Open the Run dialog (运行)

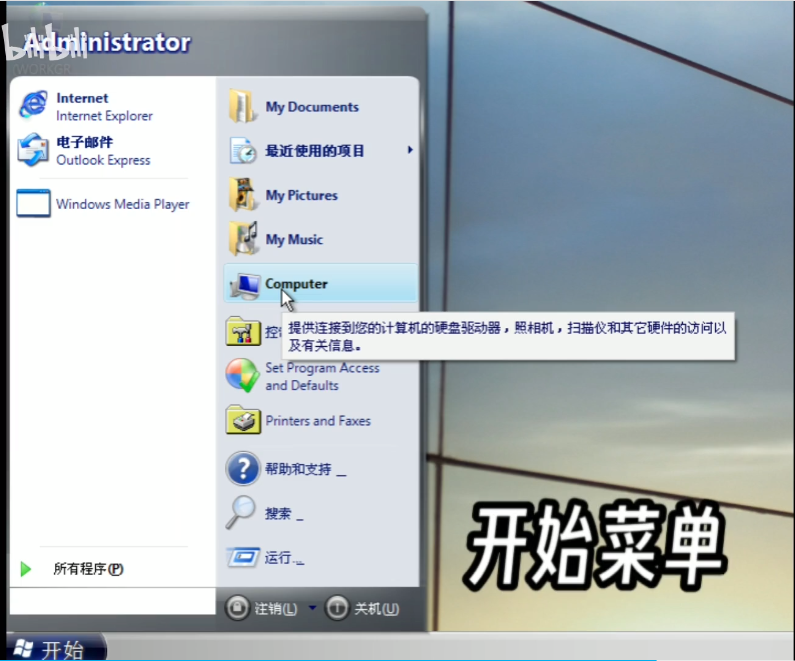pyautogui.click(x=282, y=558)
